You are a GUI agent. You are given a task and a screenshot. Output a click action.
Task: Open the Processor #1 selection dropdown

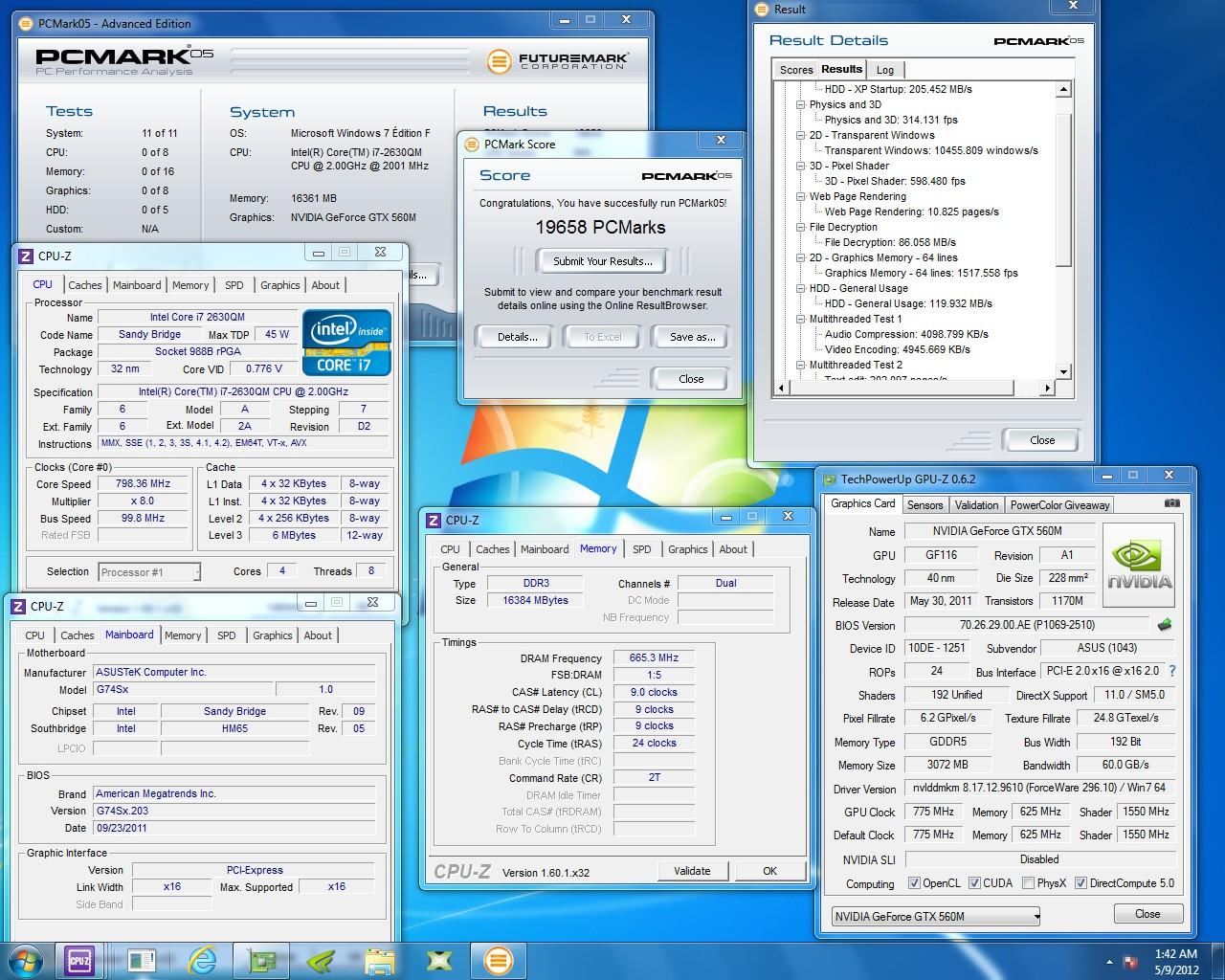click(x=149, y=572)
